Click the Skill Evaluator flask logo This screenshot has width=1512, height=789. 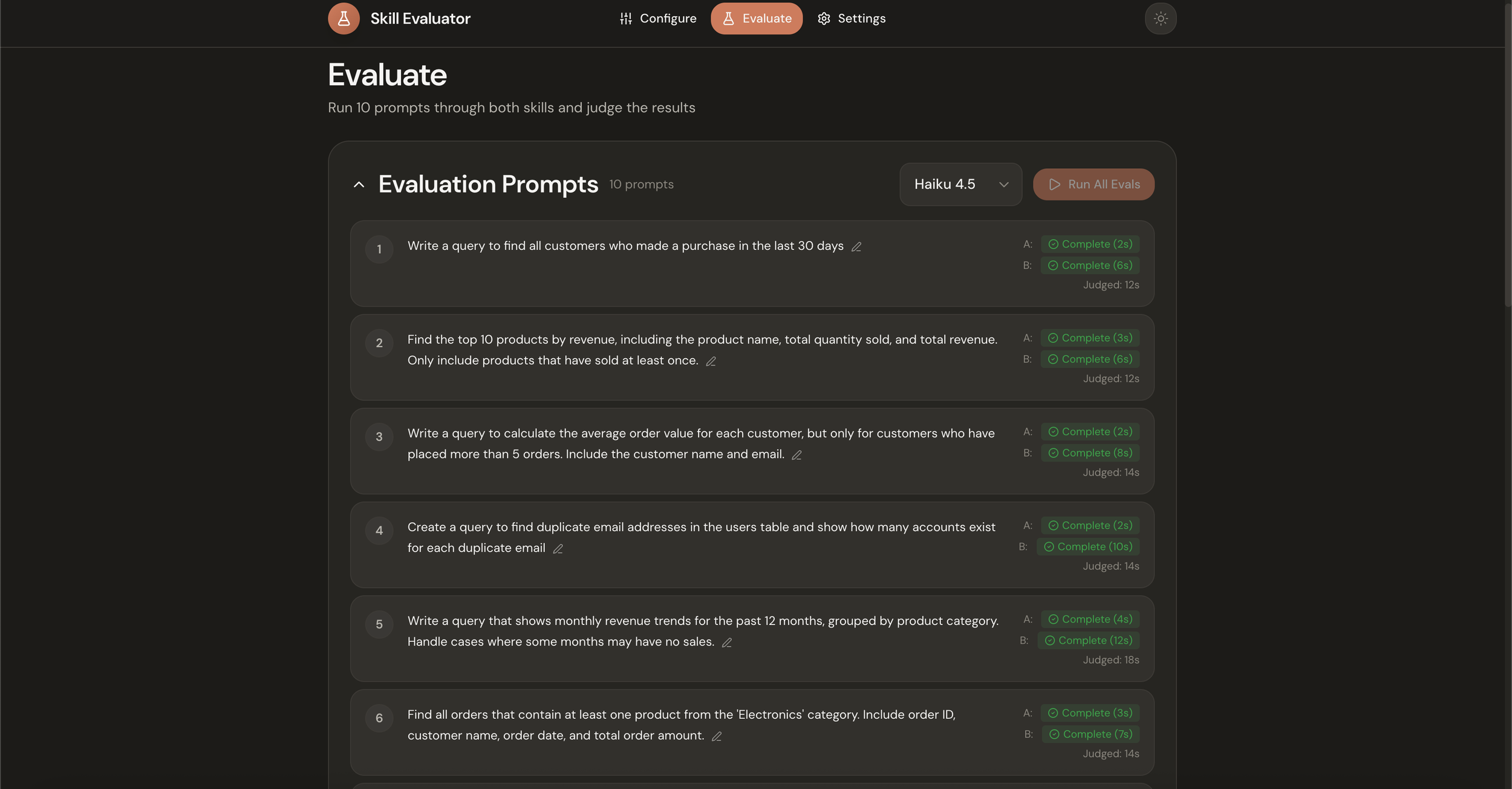point(344,19)
